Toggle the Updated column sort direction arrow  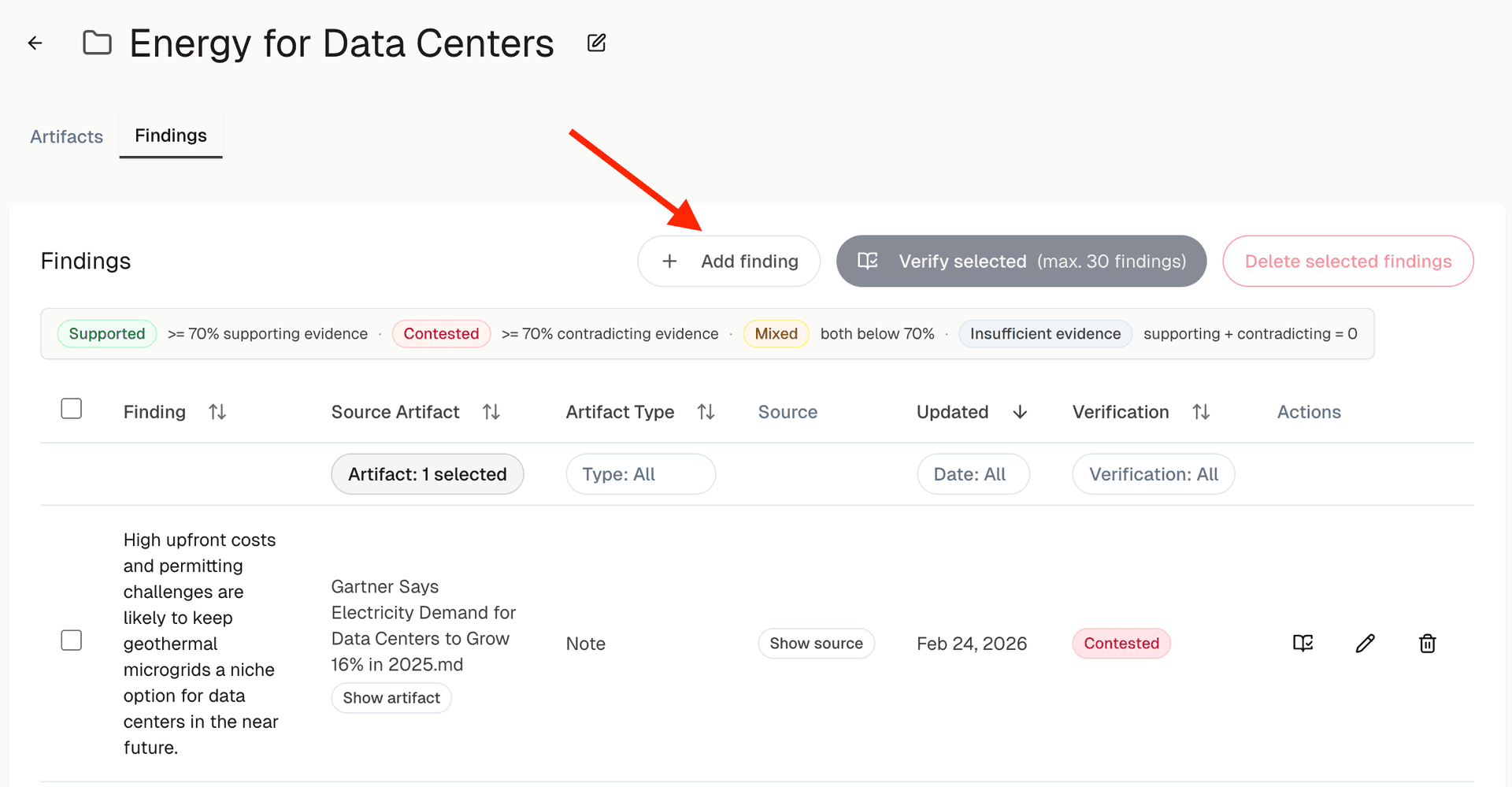click(x=1019, y=411)
